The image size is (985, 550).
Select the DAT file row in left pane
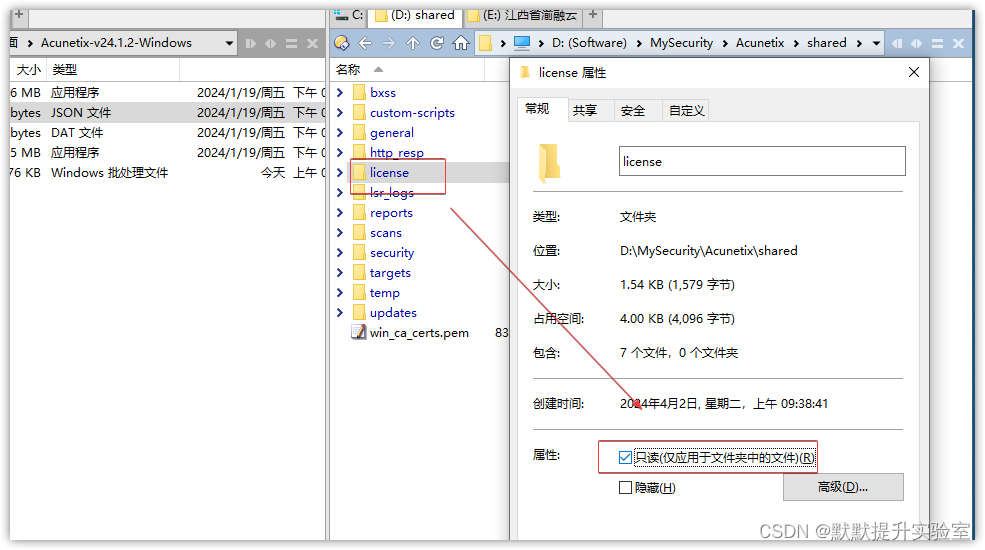point(168,132)
